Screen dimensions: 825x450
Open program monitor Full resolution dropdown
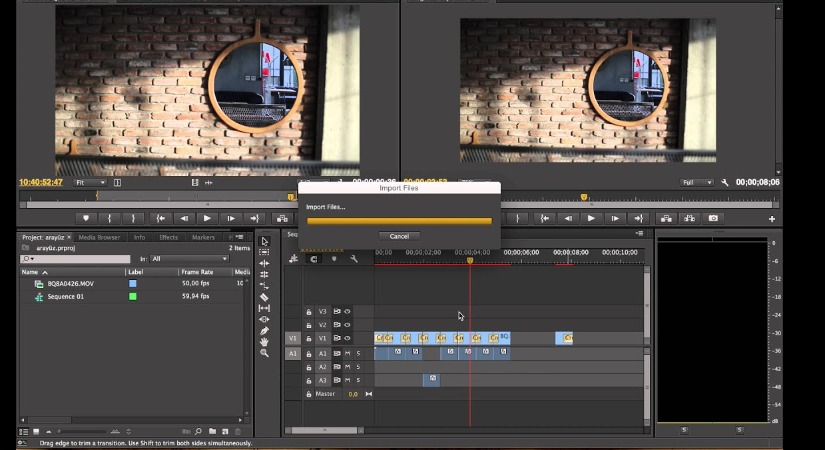click(696, 183)
